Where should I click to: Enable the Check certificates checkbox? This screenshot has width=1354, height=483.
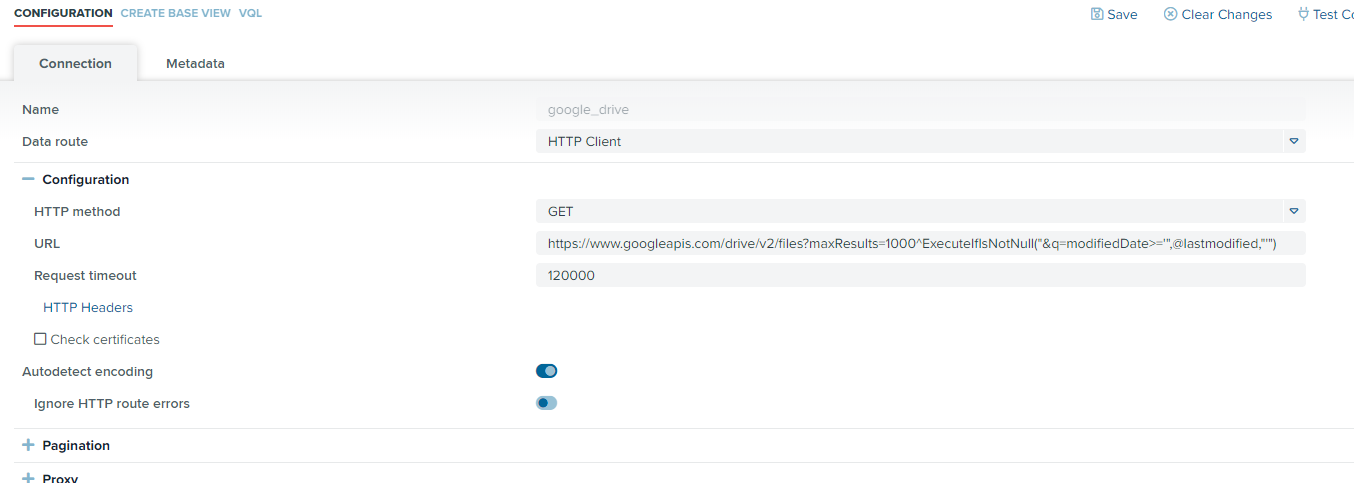tap(40, 339)
